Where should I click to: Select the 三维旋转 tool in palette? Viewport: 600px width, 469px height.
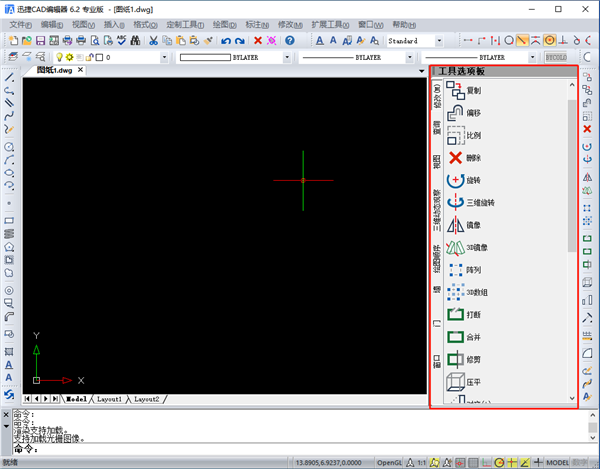(x=471, y=202)
